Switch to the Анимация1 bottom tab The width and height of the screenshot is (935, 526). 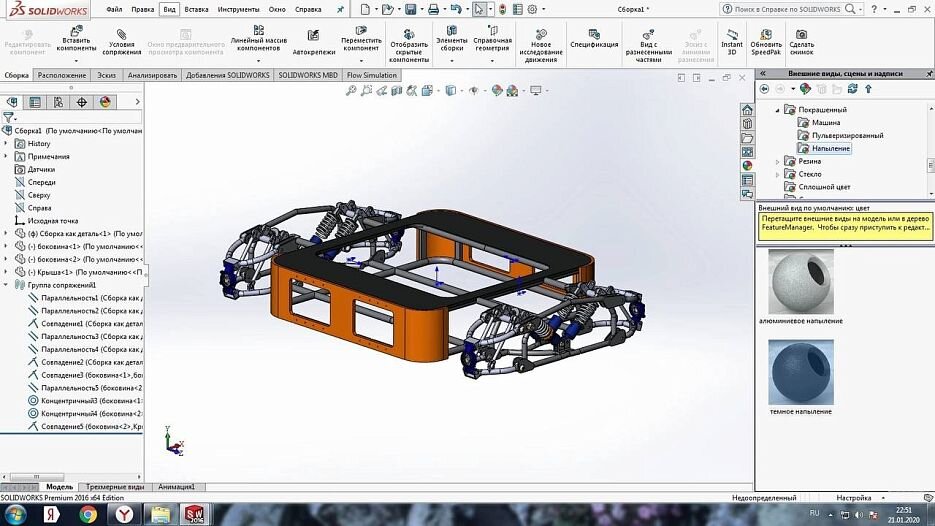tap(177, 487)
